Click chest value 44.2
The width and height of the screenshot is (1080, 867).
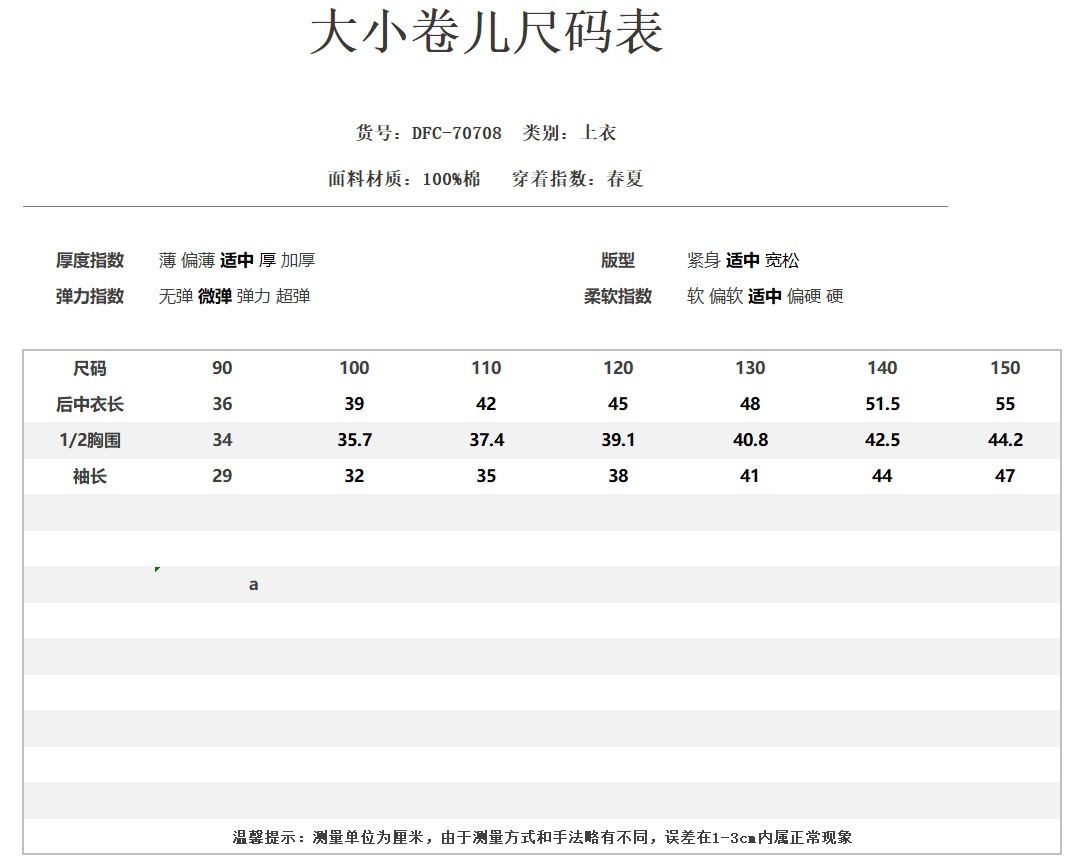[x=1005, y=439]
